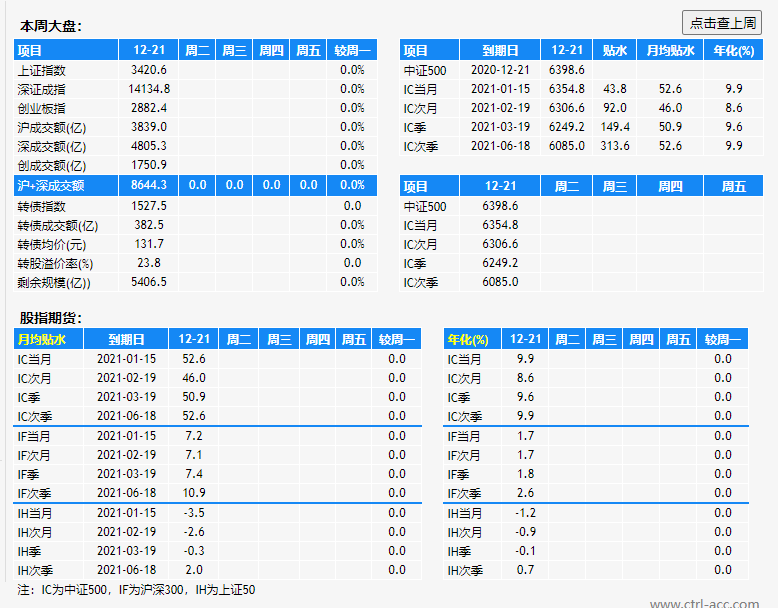Click the 到期日 header in top-right table
The height and width of the screenshot is (608, 778).
(x=500, y=50)
